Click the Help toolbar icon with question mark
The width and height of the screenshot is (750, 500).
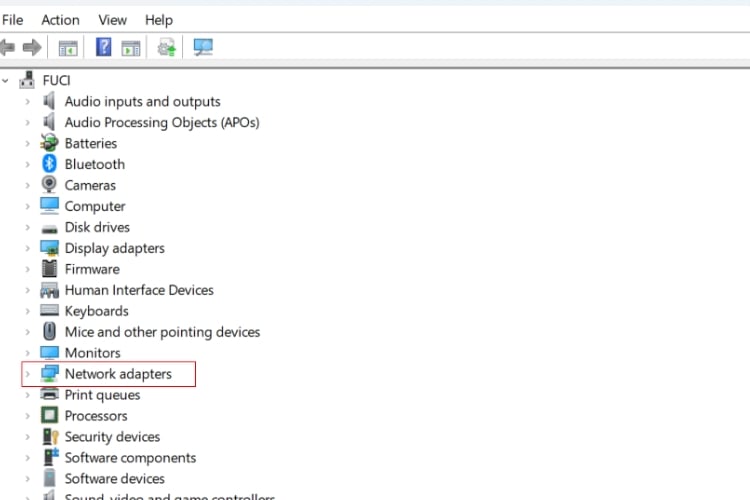point(103,47)
